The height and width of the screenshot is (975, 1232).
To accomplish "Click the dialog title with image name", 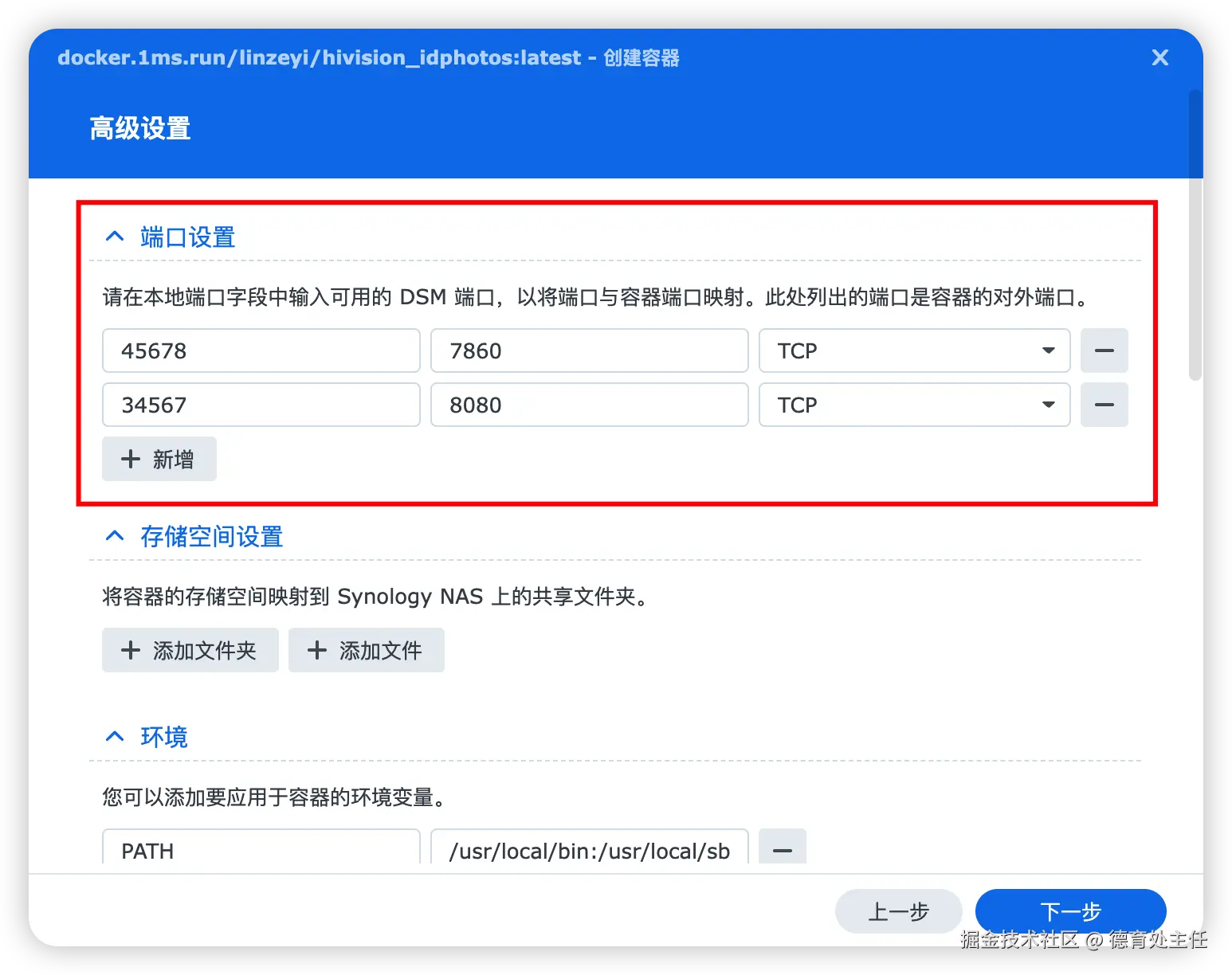I will 368,57.
